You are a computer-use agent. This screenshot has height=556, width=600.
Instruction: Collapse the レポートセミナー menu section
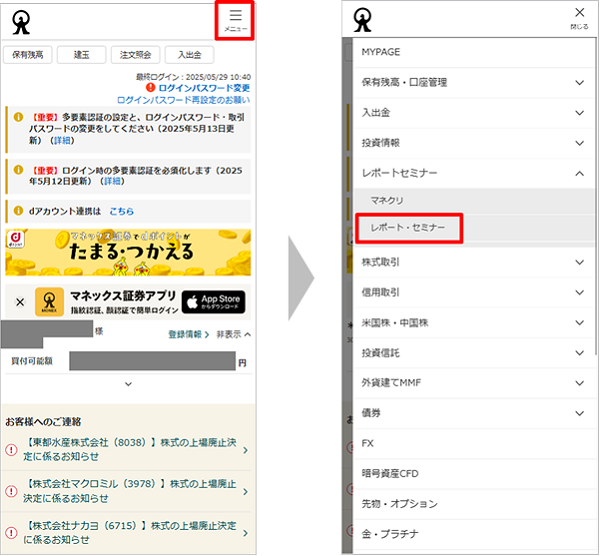tap(580, 173)
